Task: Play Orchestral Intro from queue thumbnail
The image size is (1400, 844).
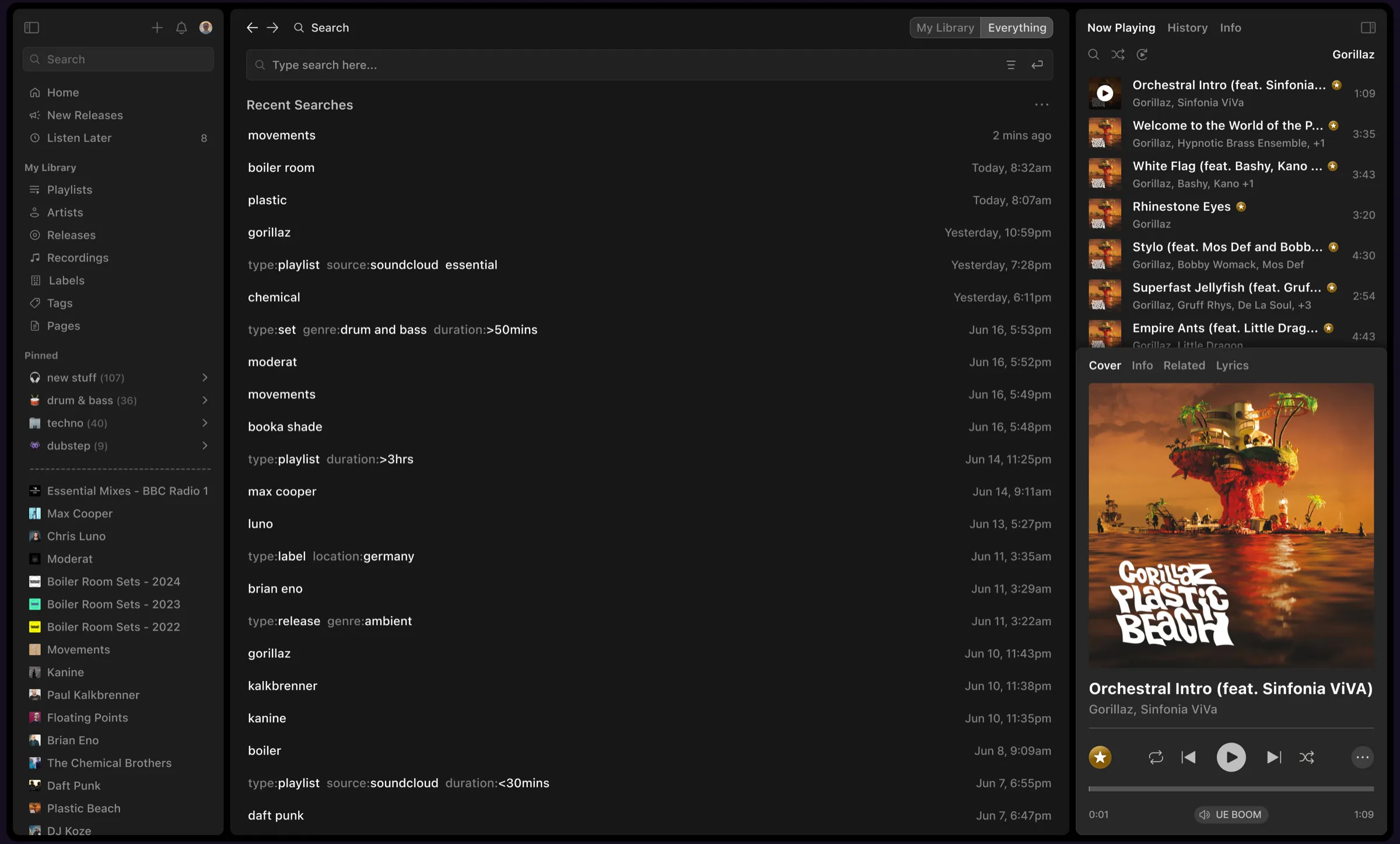Action: click(1105, 93)
